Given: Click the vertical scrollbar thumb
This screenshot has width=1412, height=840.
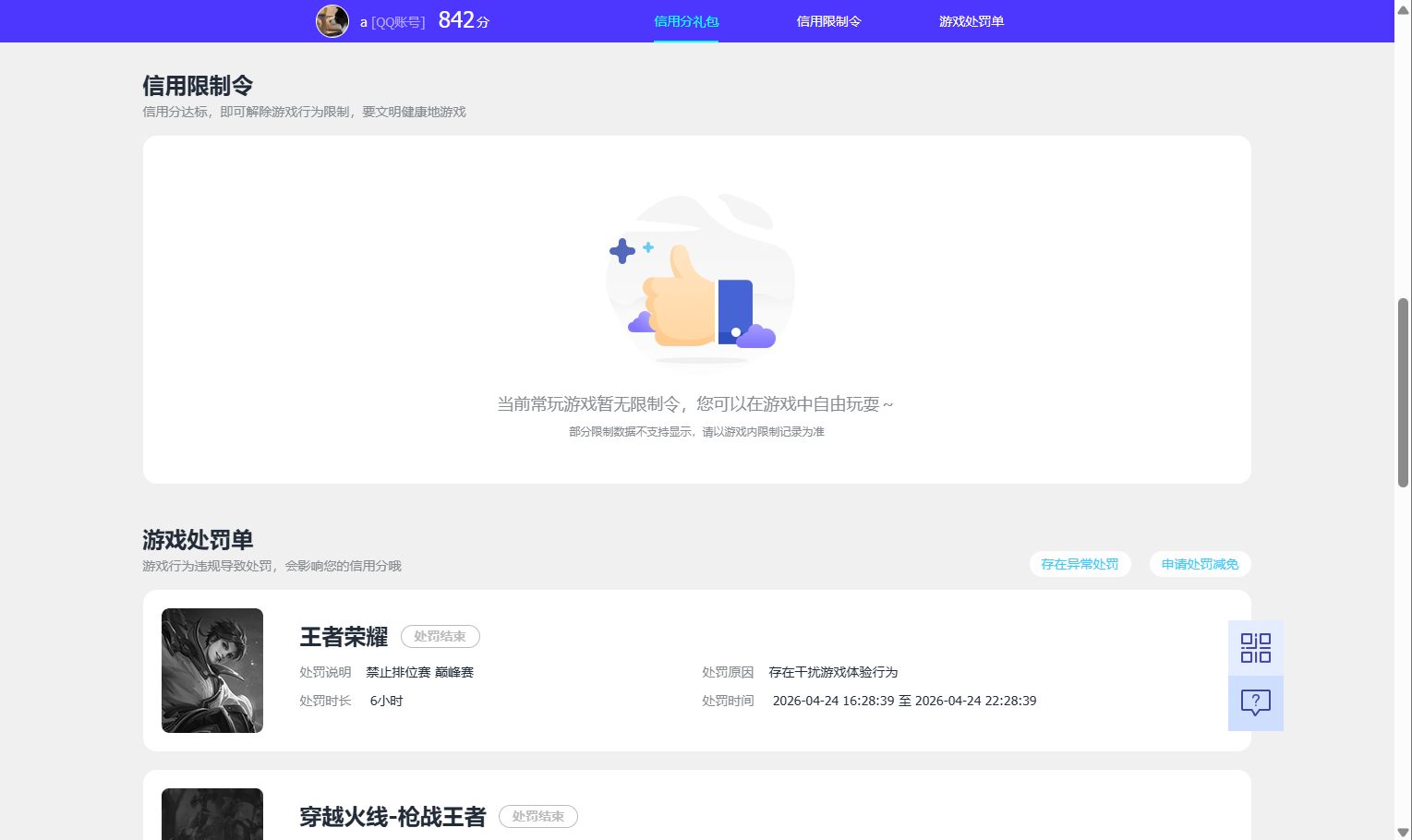Looking at the screenshot, I should click(1403, 392).
